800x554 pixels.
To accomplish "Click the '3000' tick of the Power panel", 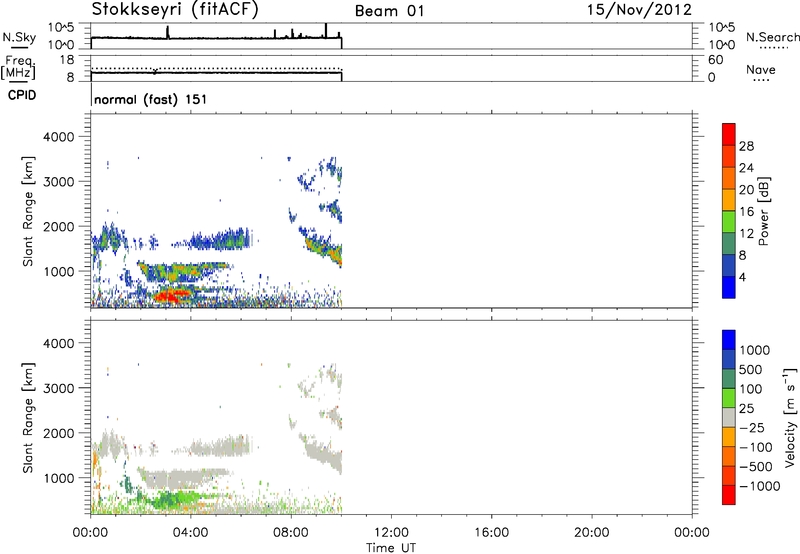I will coord(59,182).
